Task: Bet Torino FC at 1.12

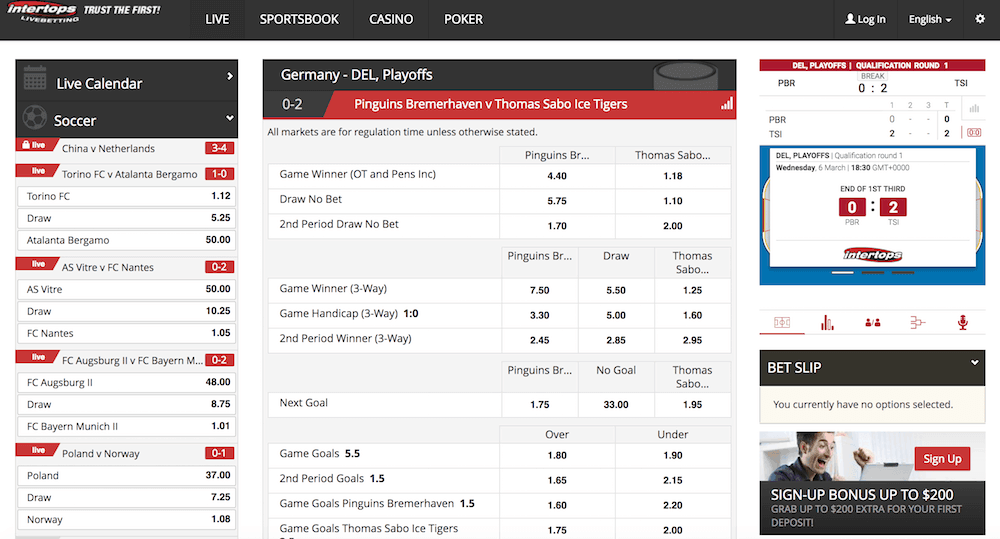Action: 126,196
